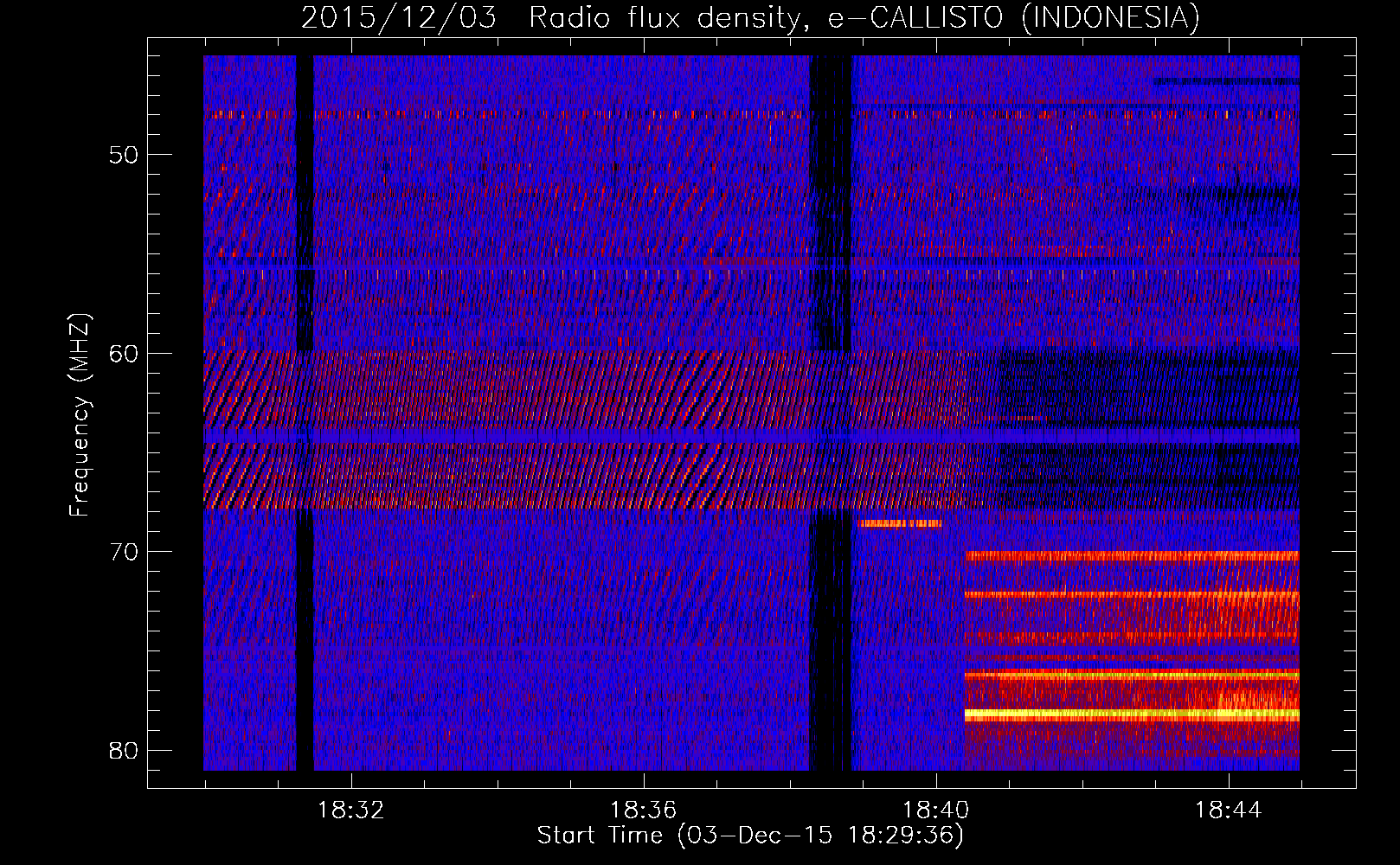The width and height of the screenshot is (1400, 865).
Task: Click the 18:36 time tick label
Action: (643, 811)
